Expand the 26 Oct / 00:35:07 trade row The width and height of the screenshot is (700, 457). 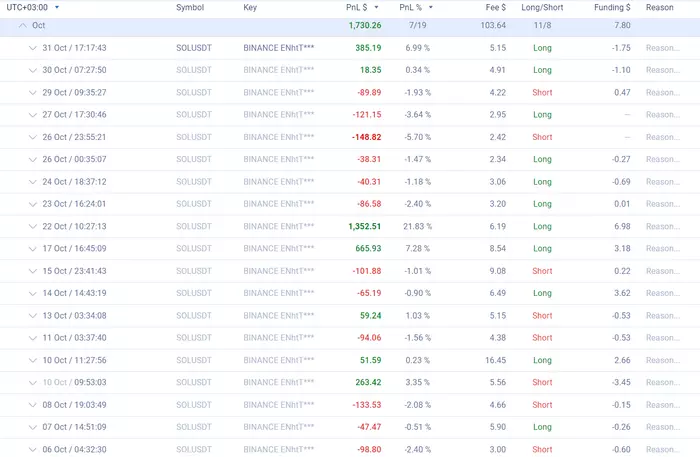click(33, 159)
